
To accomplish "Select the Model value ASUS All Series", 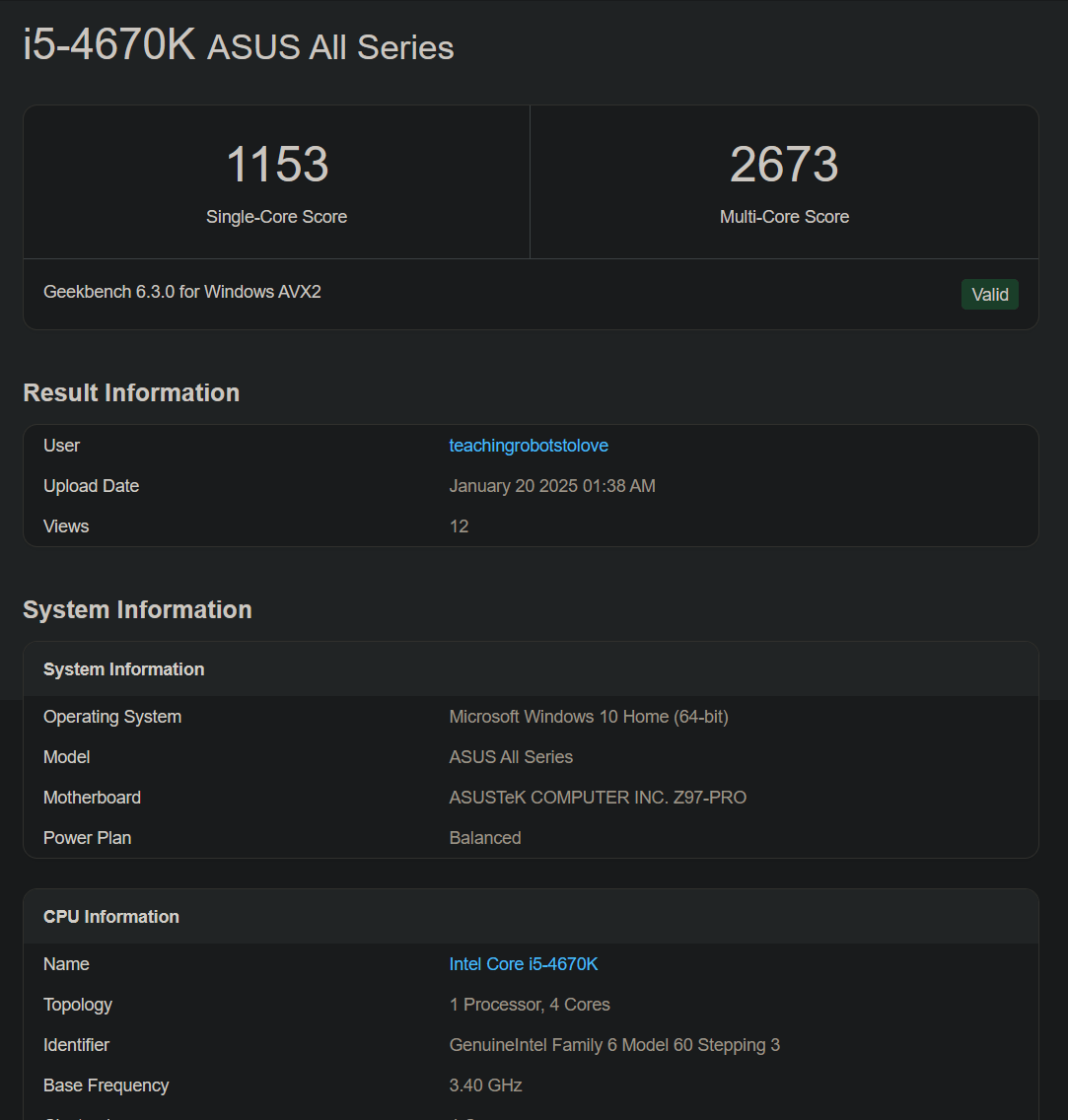I will pyautogui.click(x=511, y=757).
